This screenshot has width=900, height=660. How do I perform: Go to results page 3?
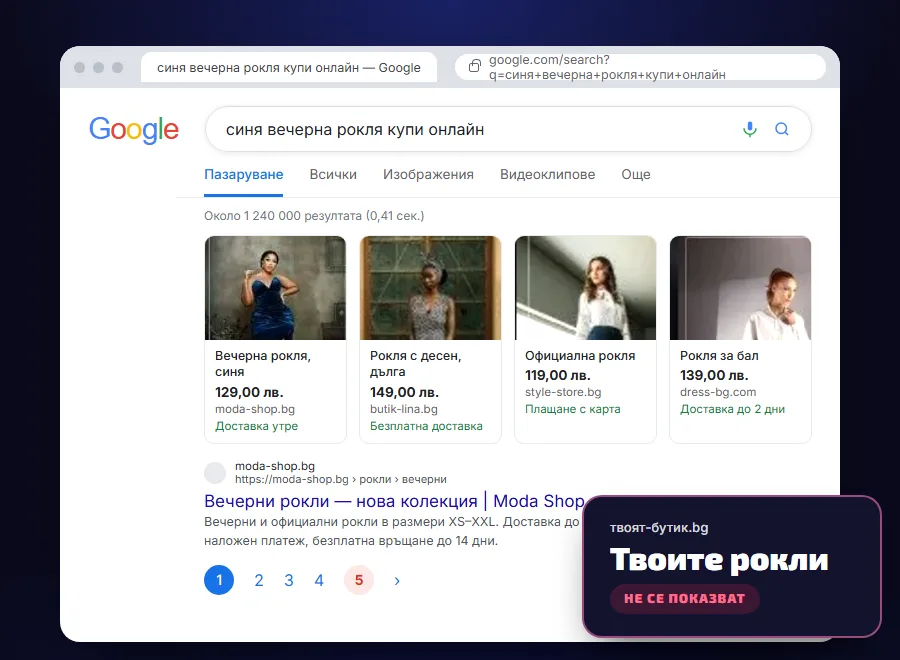[x=289, y=580]
